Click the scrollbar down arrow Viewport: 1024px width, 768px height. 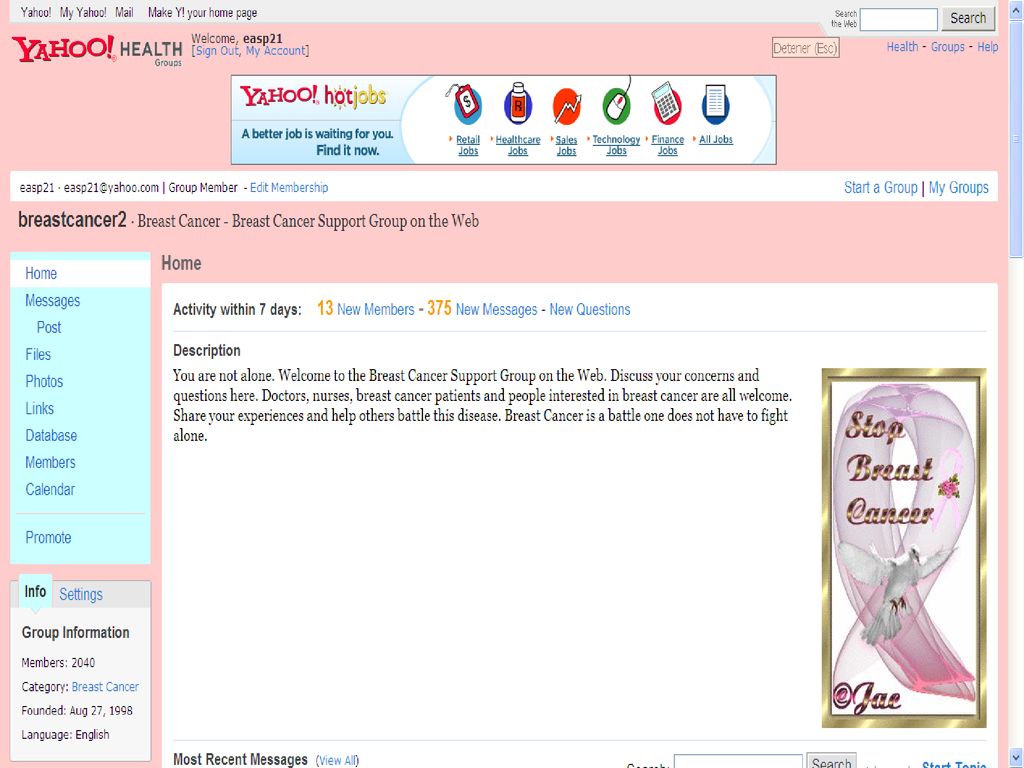pos(1016,758)
